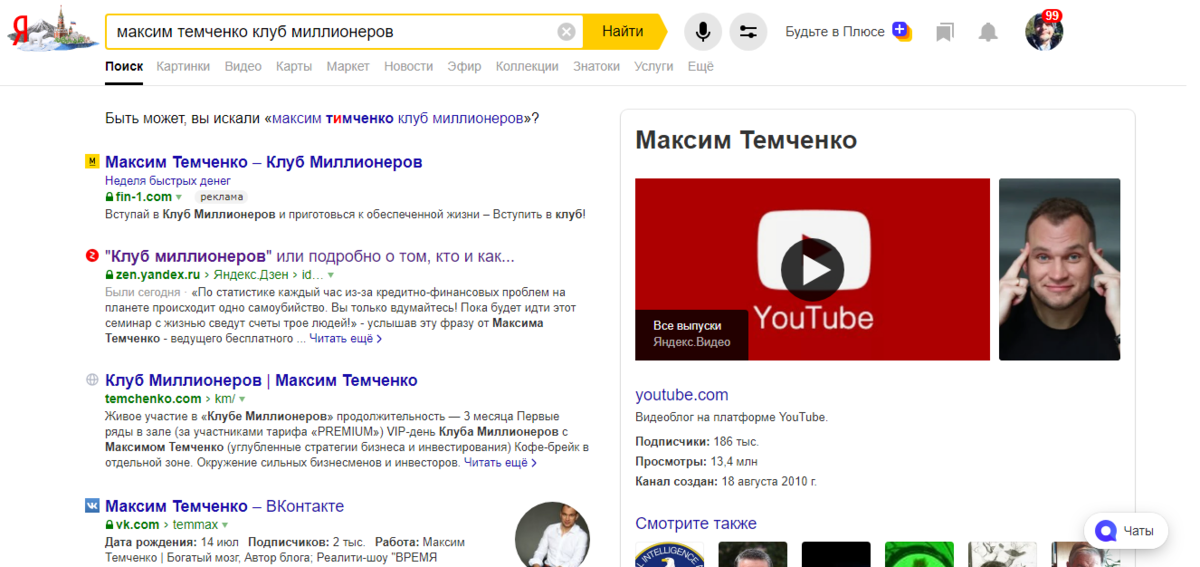Click the VKontakte favicon

coord(92,506)
